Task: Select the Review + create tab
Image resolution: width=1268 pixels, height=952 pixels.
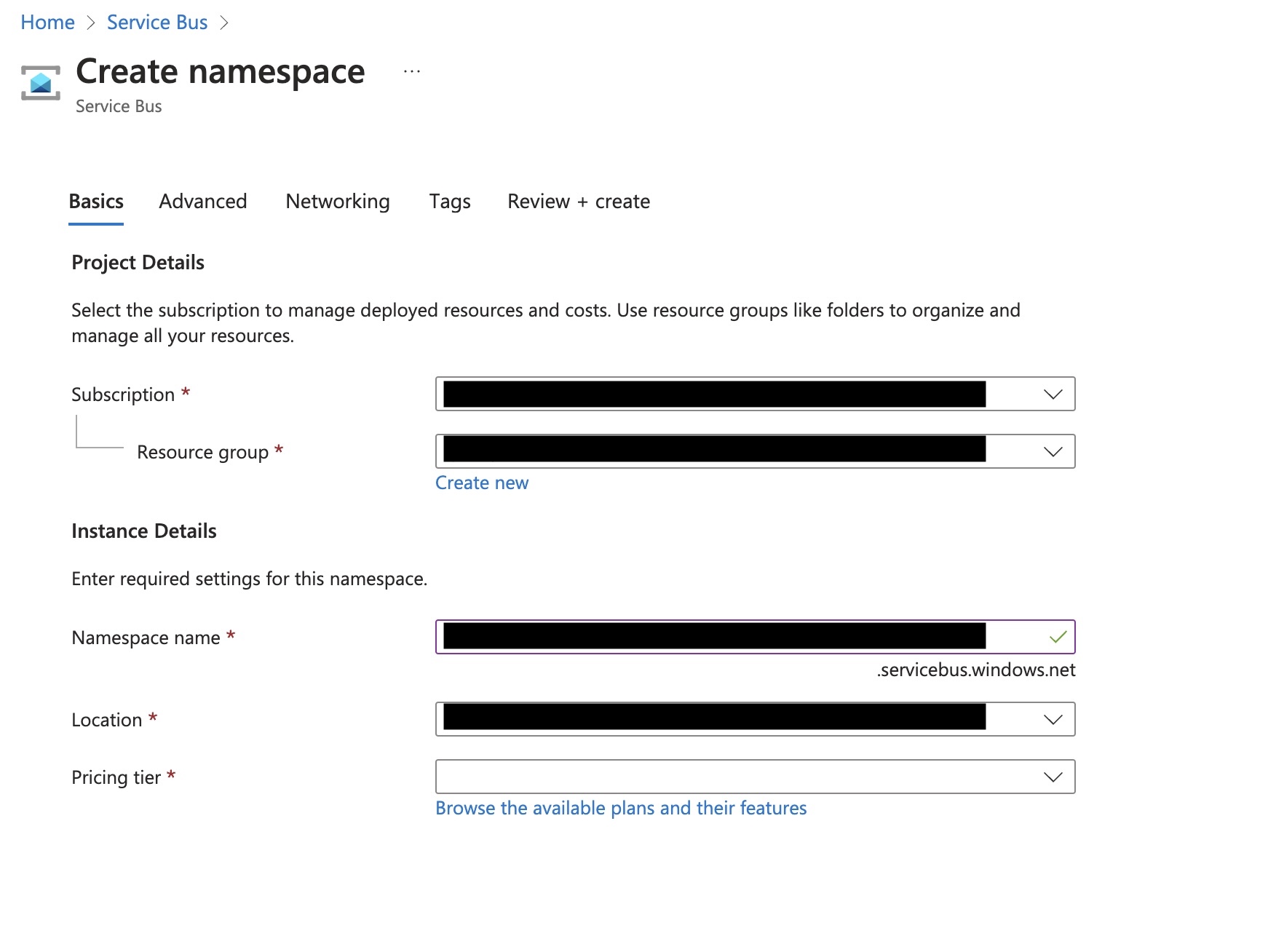Action: tap(579, 202)
